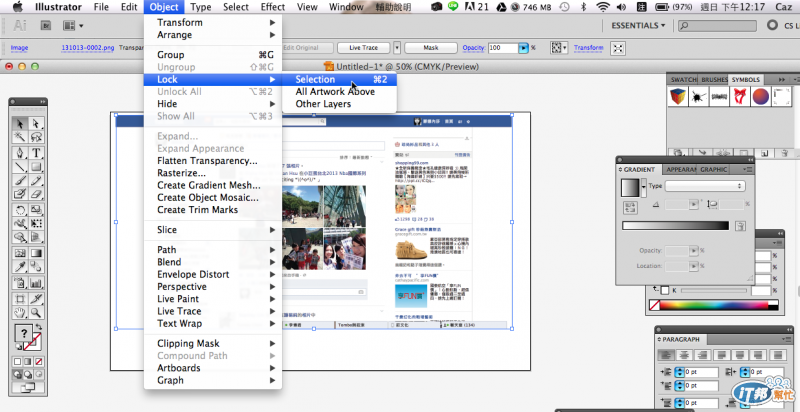Screen dimensions: 800x412
Task: Select the Lasso tool
Action: coord(36,137)
